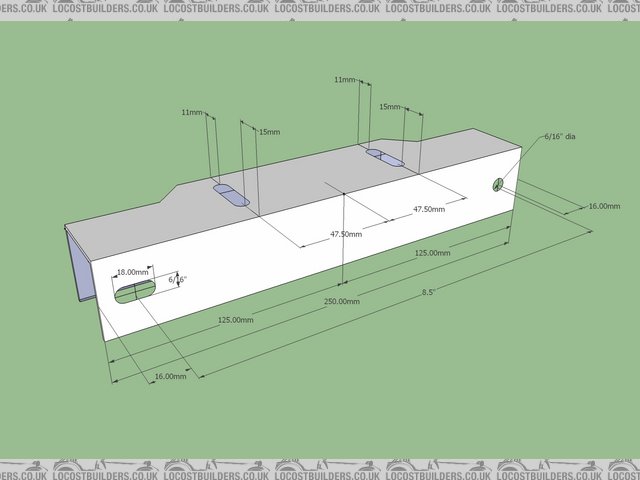This screenshot has width=640, height=480.
Task: Click the 6/16" height label beside the front slot
Action: 178,280
